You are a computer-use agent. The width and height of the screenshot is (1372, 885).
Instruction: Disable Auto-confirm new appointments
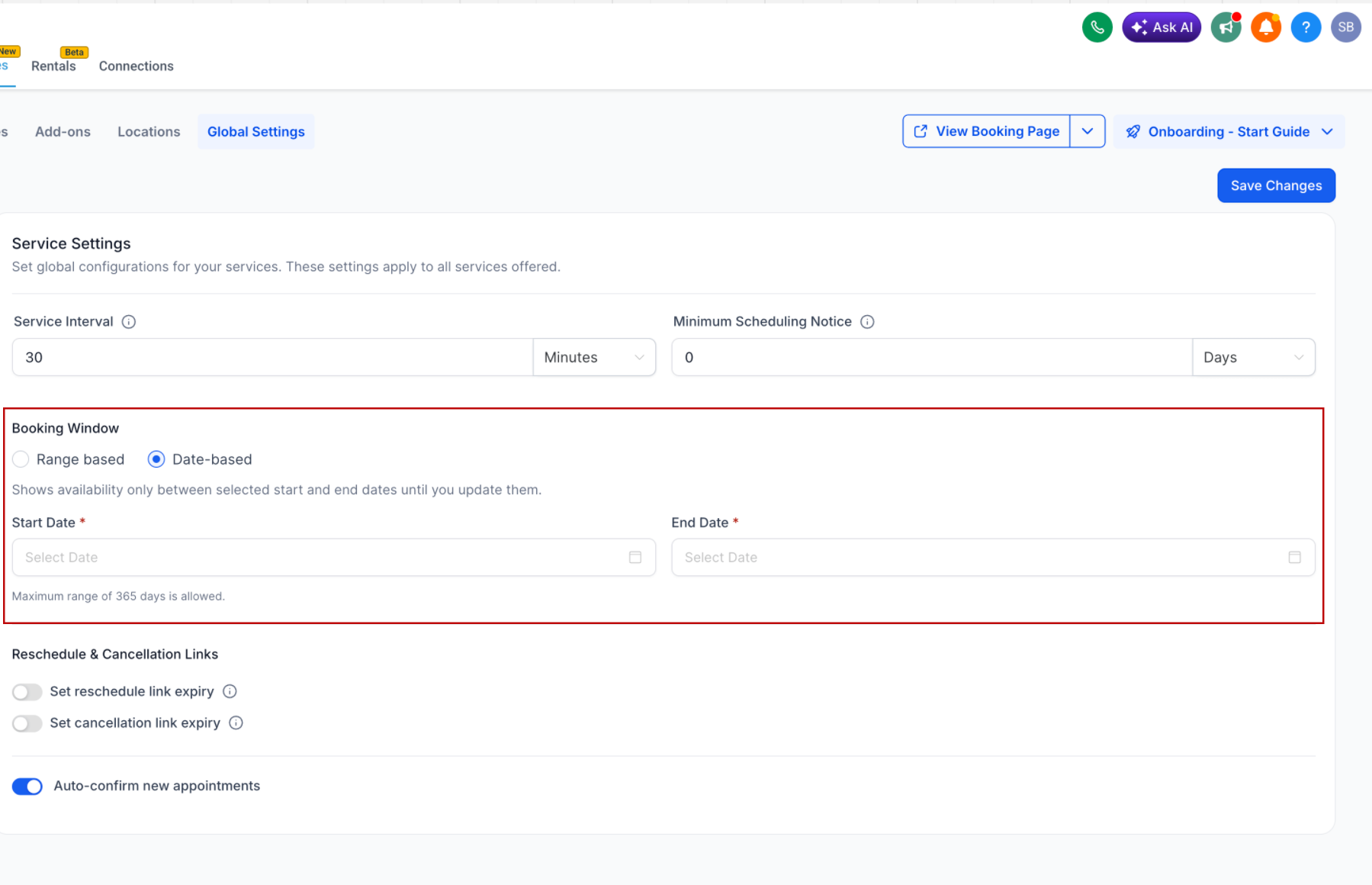tap(27, 786)
